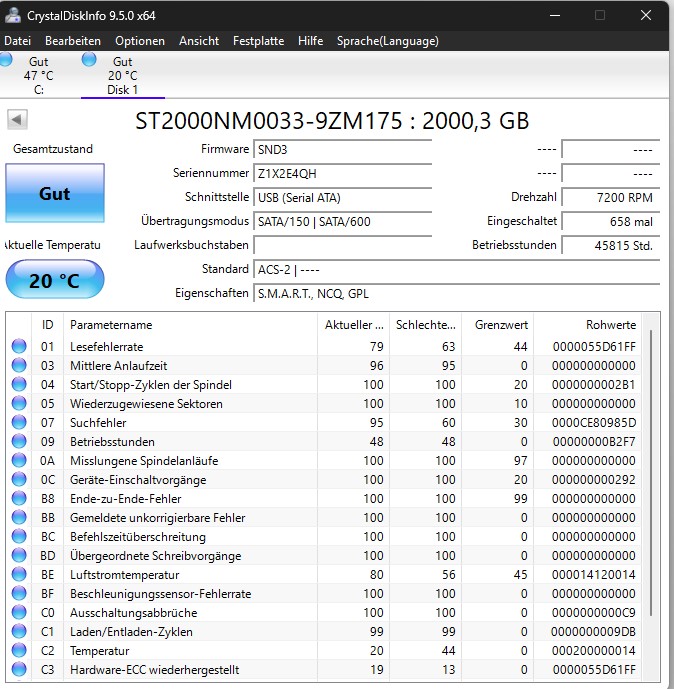Click the Firmware field SND3
674x689 pixels.
(342, 150)
